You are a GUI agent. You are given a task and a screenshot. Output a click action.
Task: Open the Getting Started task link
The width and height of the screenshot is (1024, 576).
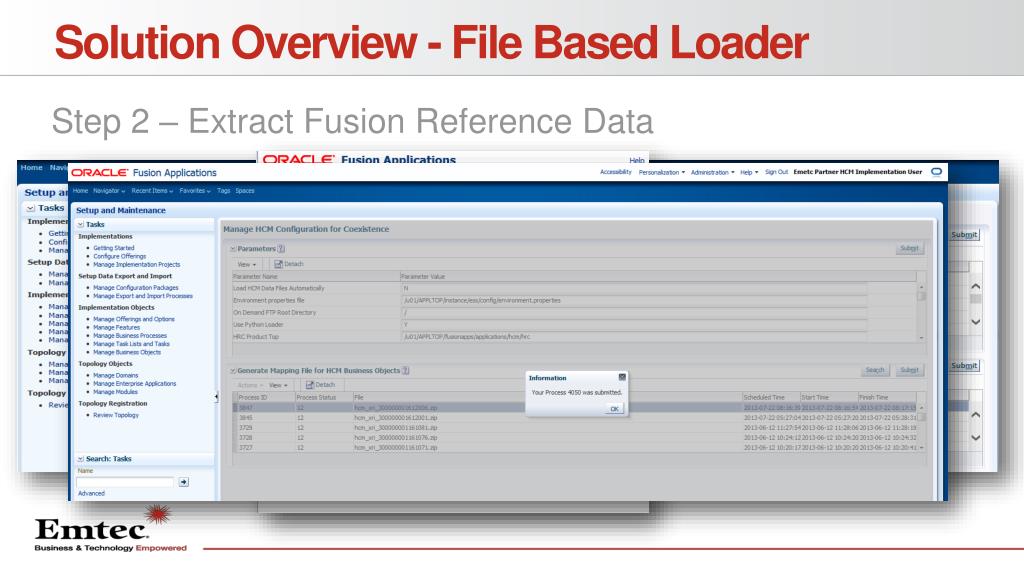tap(114, 248)
